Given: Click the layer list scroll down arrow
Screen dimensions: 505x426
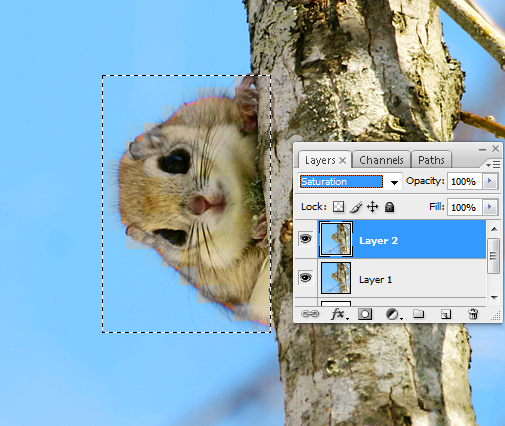Looking at the screenshot, I should tap(494, 297).
